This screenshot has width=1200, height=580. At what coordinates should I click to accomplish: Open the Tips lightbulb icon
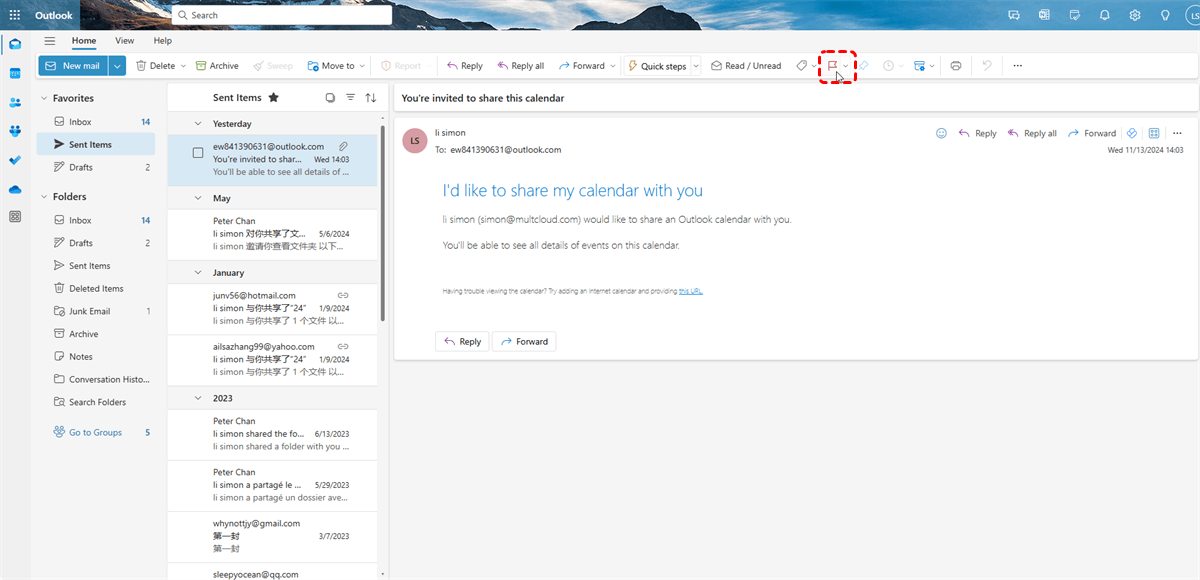pyautogui.click(x=1165, y=15)
